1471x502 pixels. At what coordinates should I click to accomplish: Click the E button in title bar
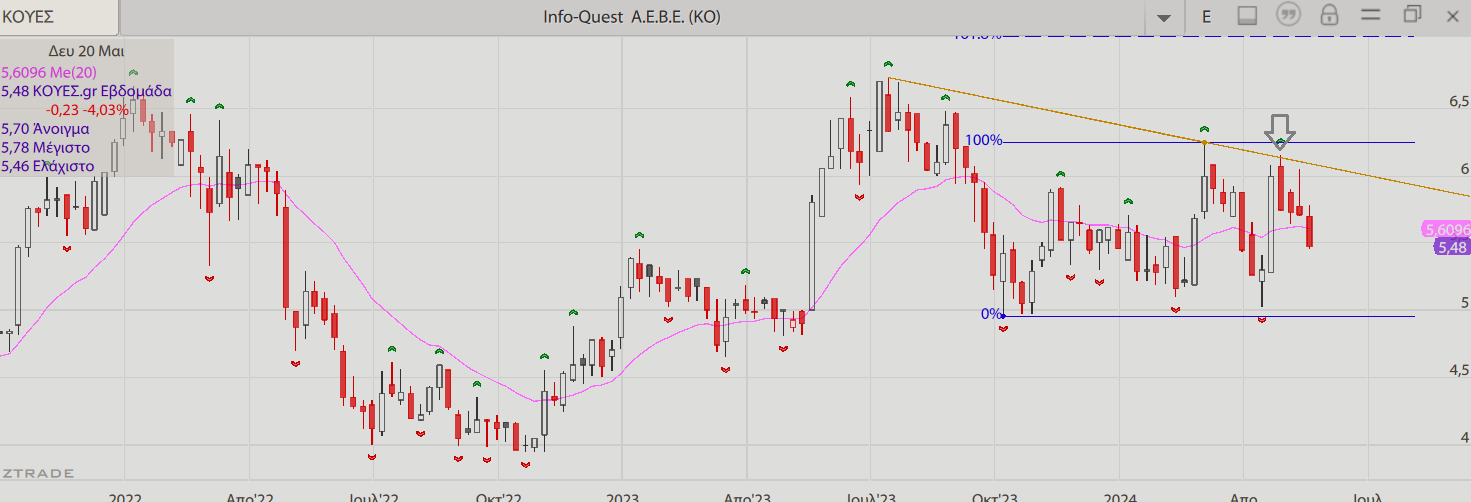point(1207,16)
